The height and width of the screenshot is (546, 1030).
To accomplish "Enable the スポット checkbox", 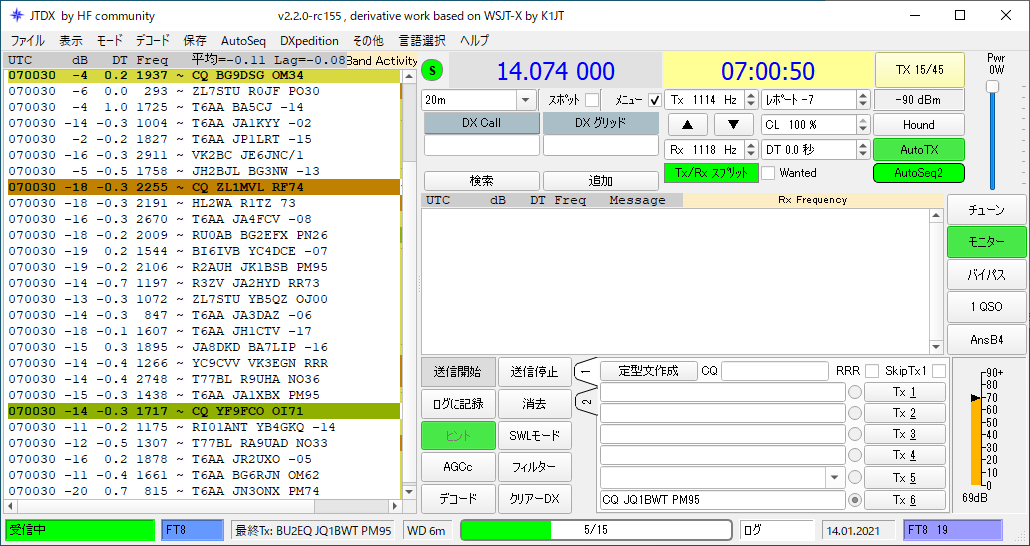I will tap(592, 100).
